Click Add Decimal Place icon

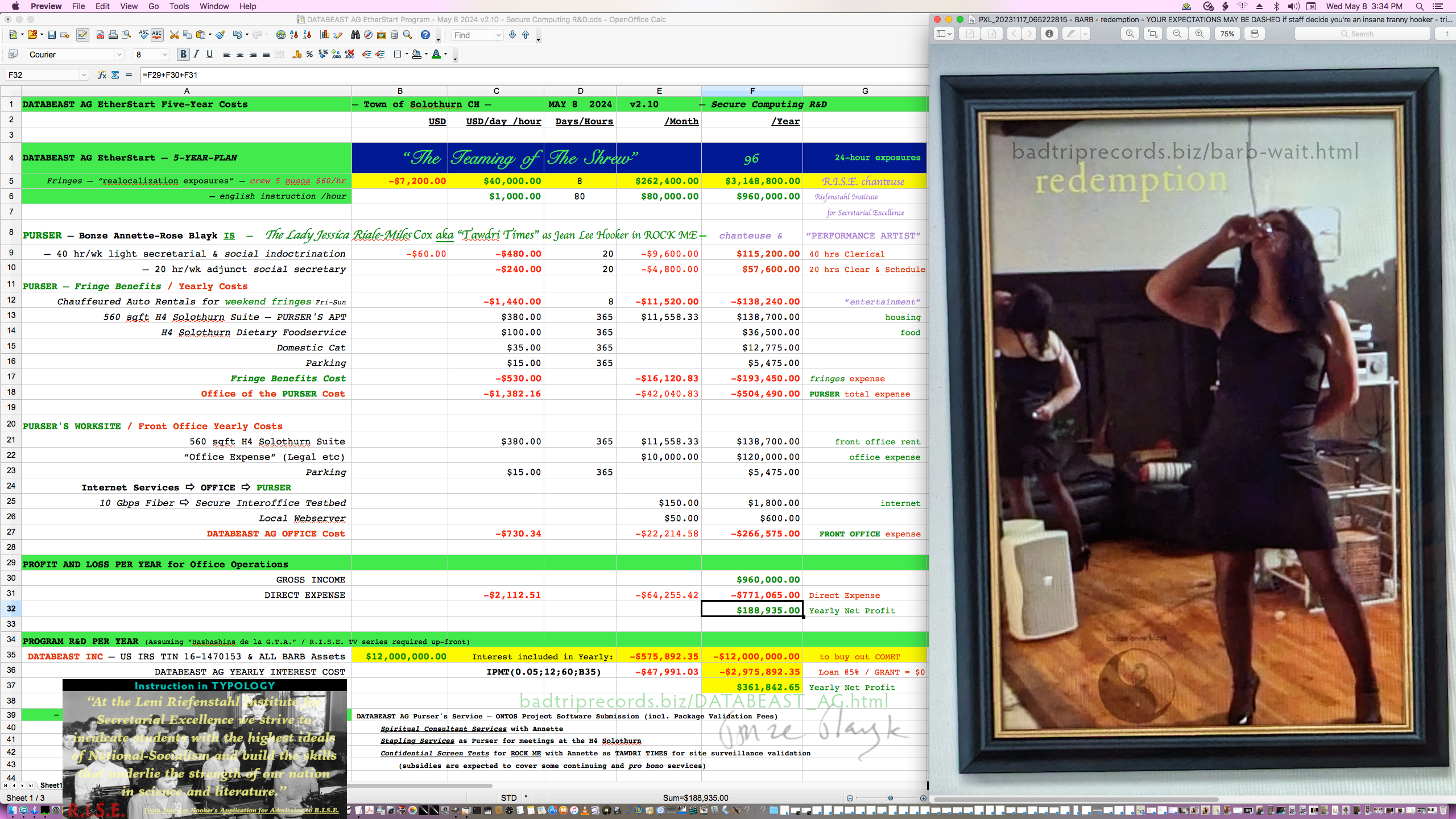click(336, 55)
